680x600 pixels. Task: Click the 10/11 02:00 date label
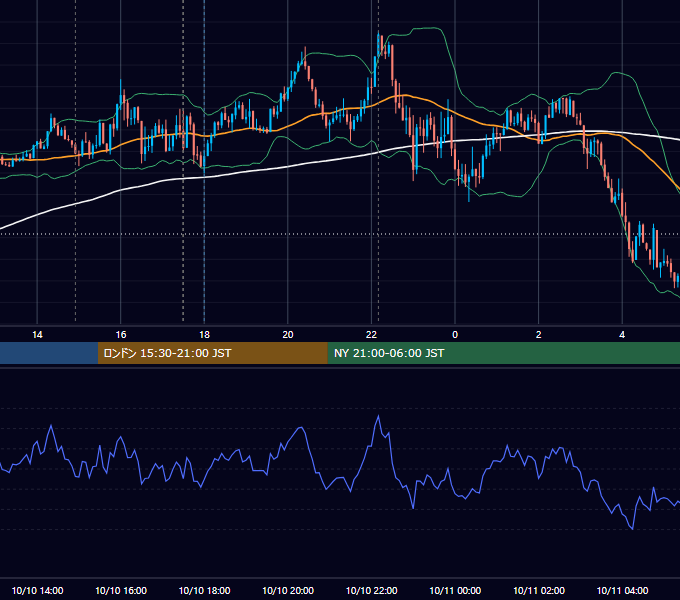click(x=539, y=590)
